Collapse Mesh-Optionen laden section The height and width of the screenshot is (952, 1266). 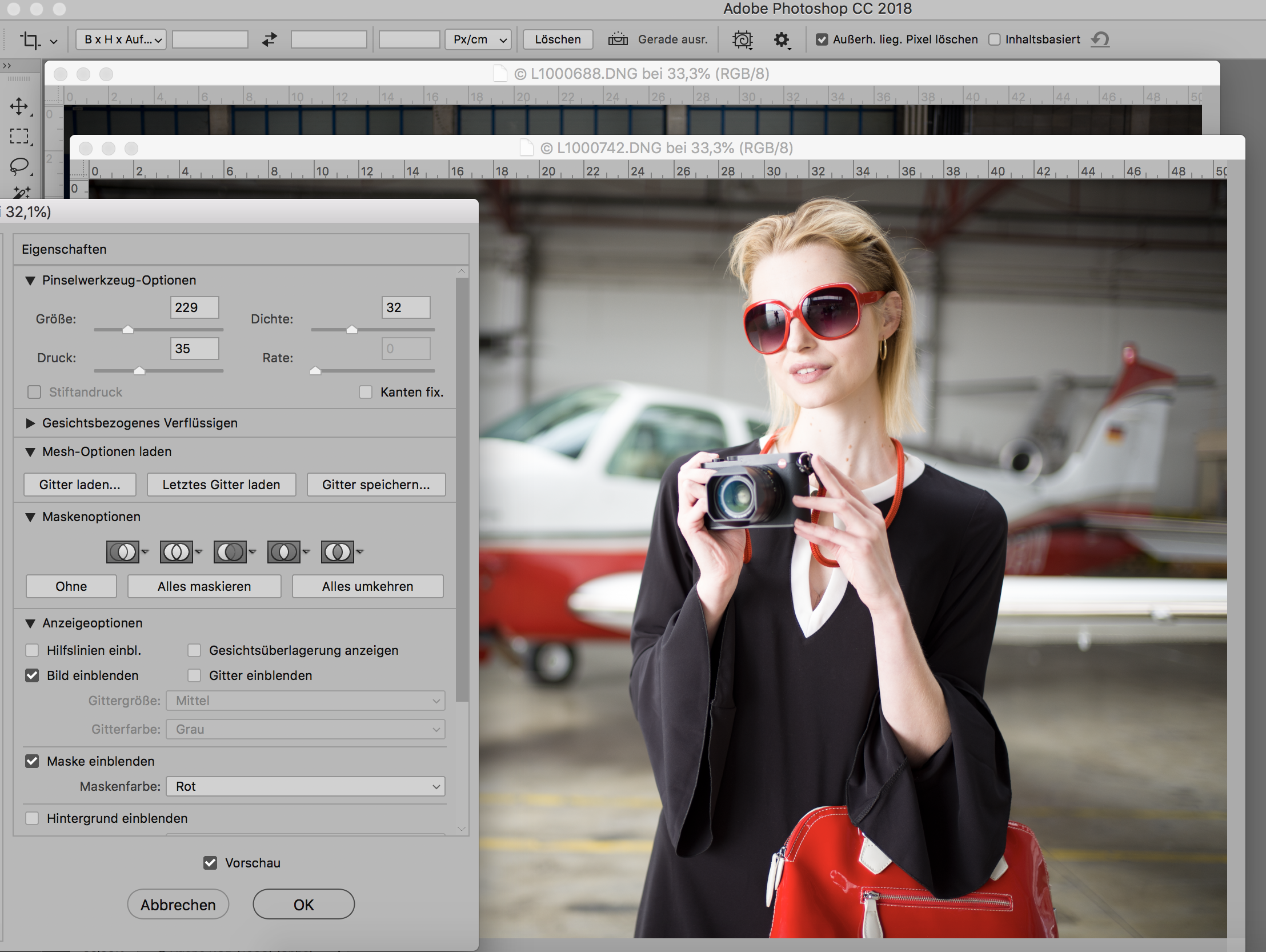pos(30,452)
